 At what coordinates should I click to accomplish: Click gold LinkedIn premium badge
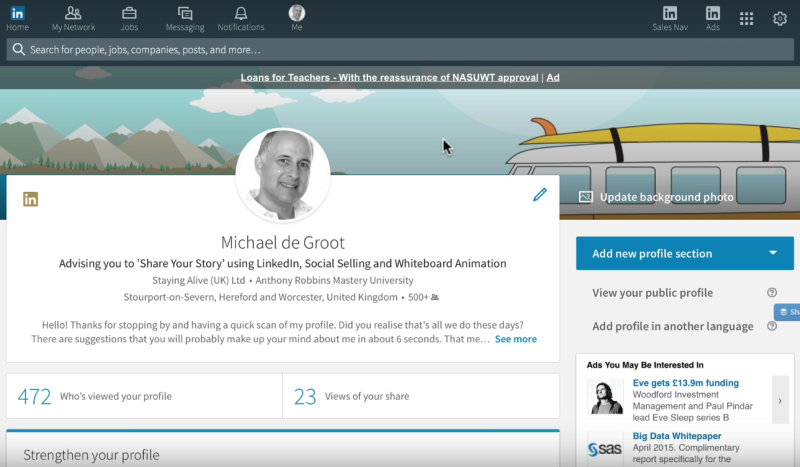coord(31,199)
